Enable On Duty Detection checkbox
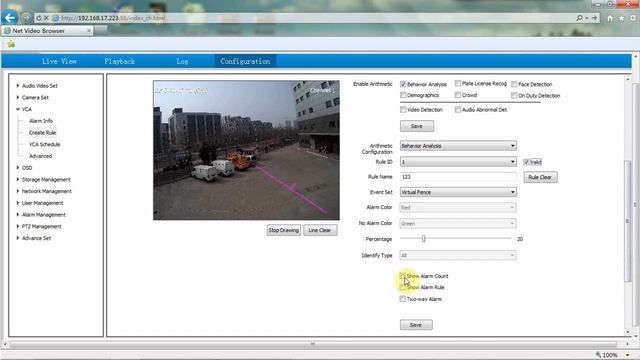 click(514, 96)
